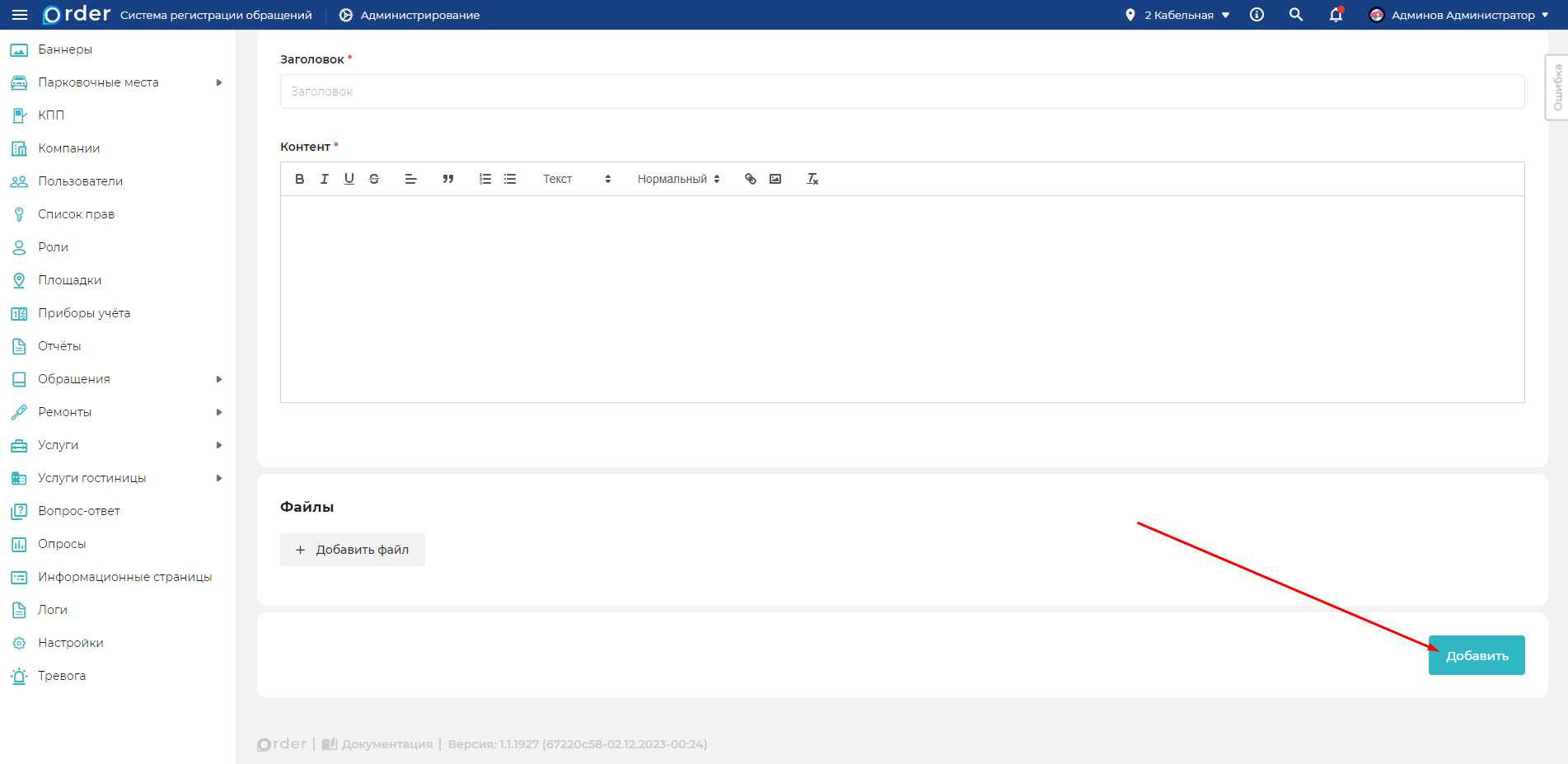Insert a numbered list
This screenshot has height=764, width=1568.
click(485, 179)
